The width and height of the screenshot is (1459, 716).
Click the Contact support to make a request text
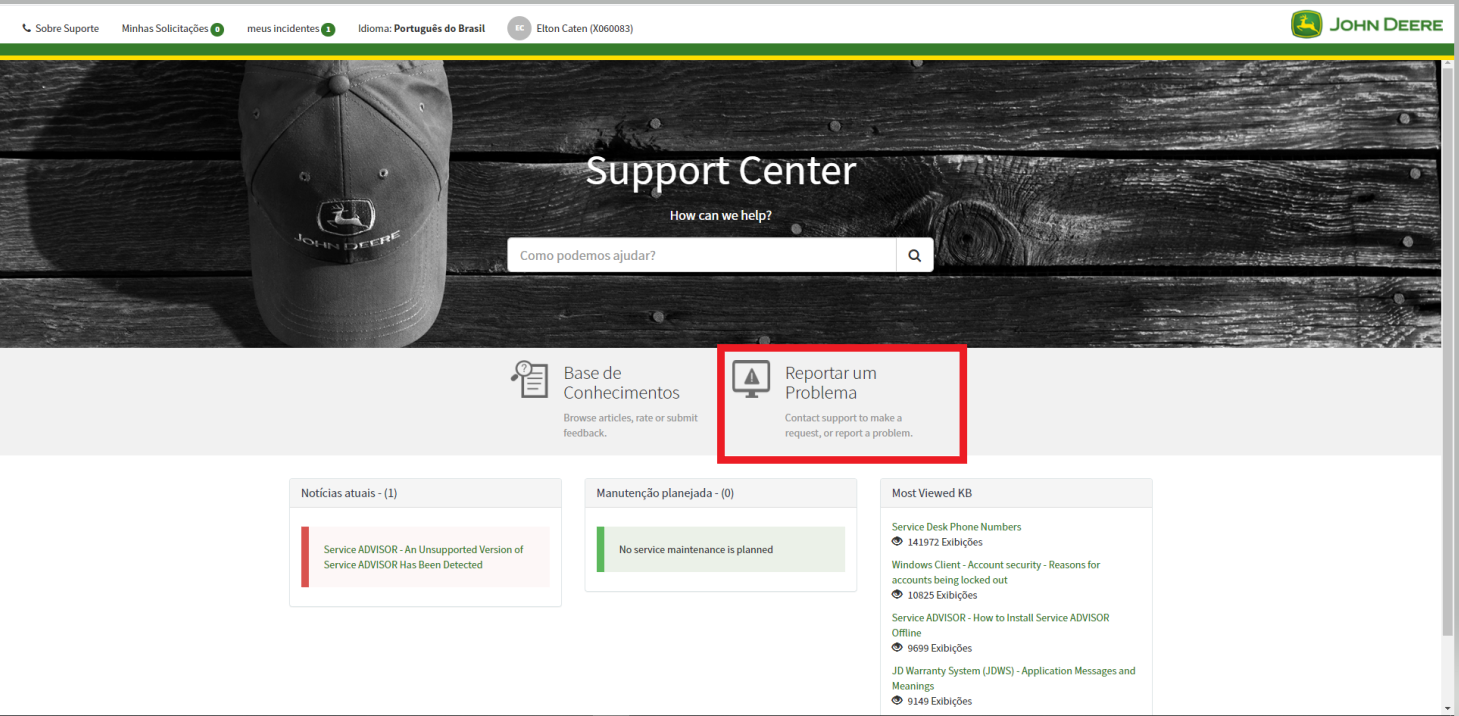[x=849, y=425]
